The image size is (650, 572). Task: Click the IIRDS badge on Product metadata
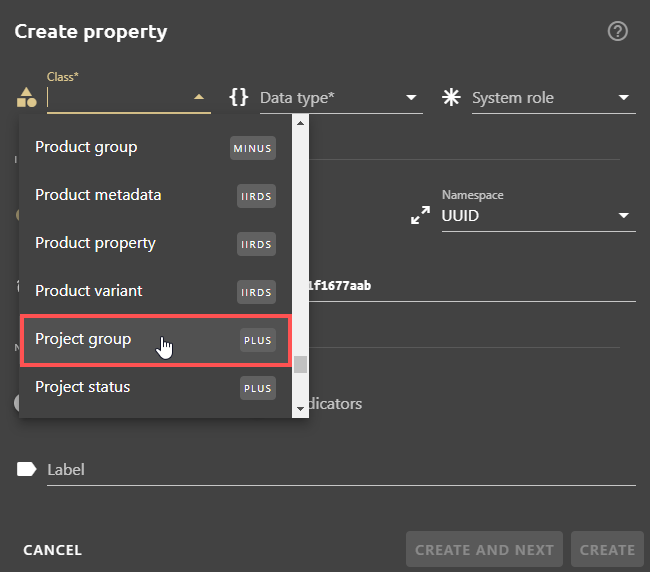256,196
